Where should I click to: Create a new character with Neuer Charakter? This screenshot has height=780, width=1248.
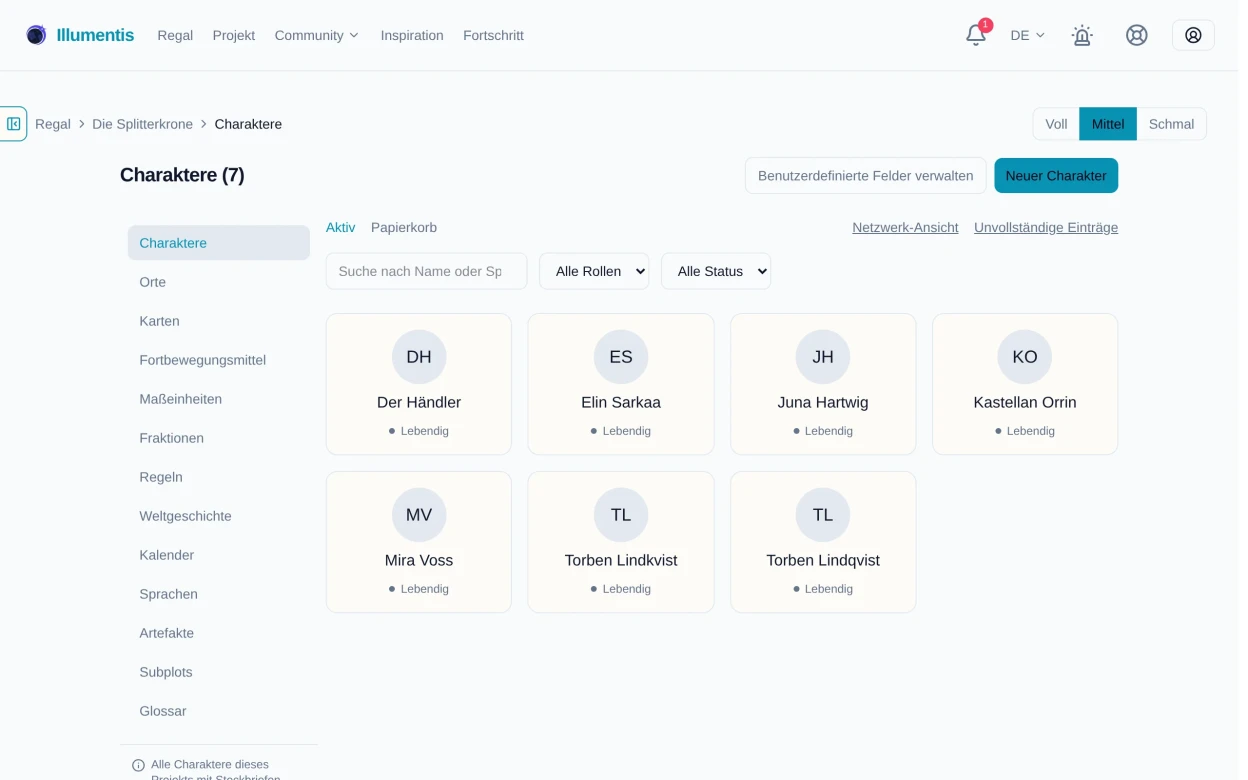[1056, 175]
